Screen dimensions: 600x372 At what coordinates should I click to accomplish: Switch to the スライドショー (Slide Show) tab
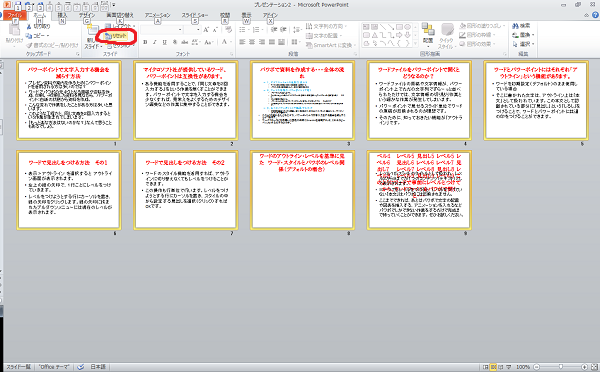(195, 15)
